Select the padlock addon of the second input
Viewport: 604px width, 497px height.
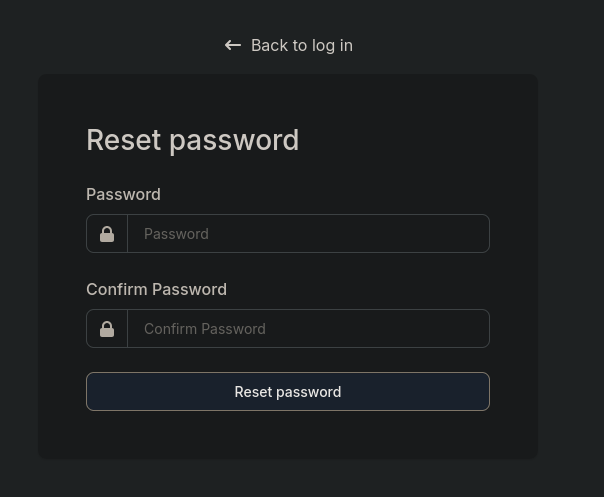107,329
